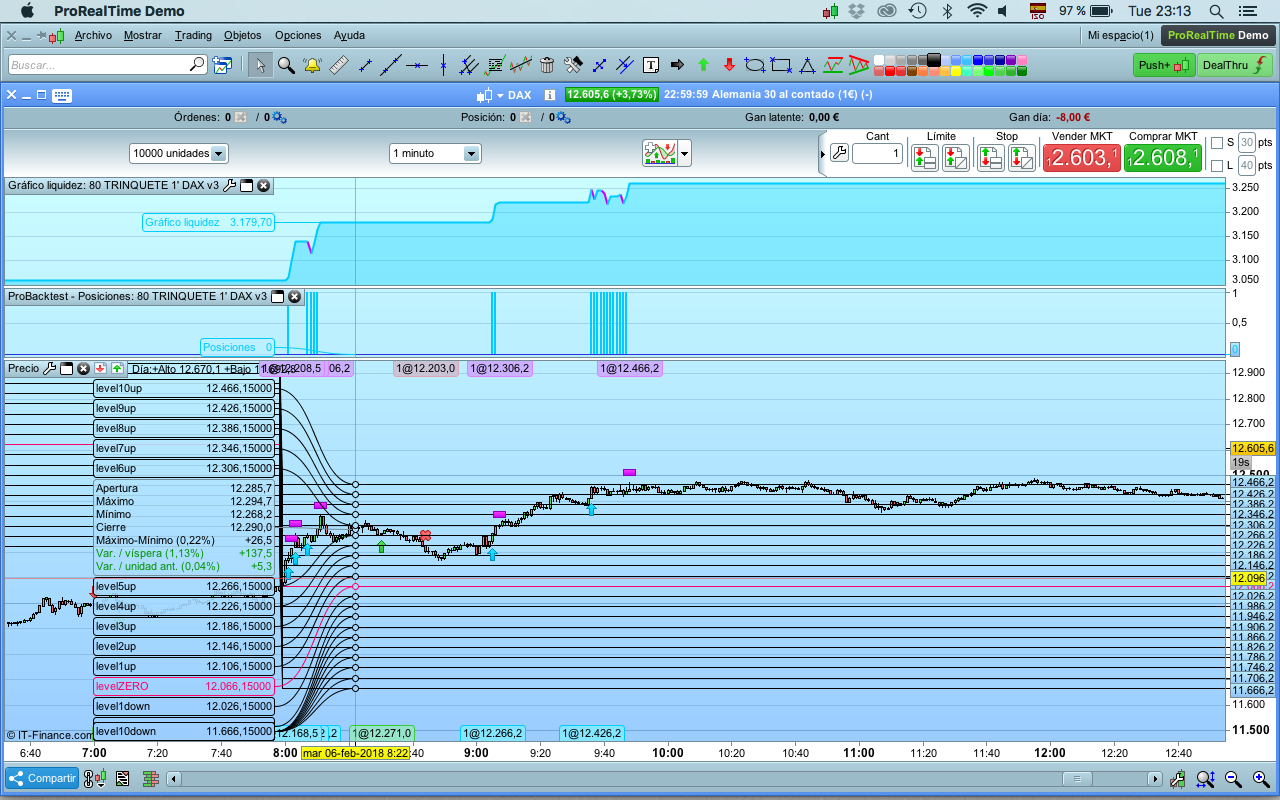Click the info icon next to DAX
The width and height of the screenshot is (1280, 800).
tap(549, 95)
